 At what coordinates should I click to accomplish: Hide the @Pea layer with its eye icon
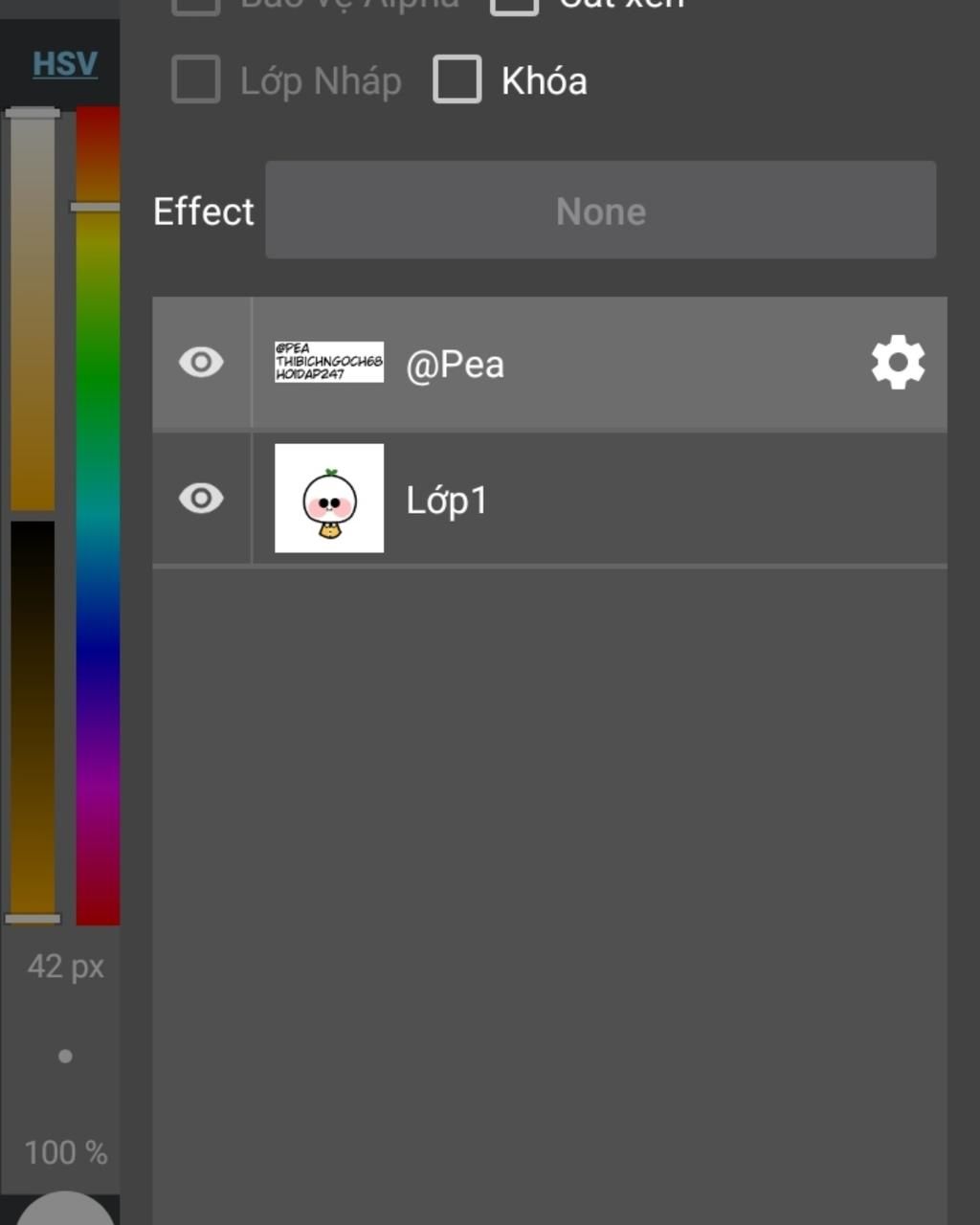[x=201, y=363]
